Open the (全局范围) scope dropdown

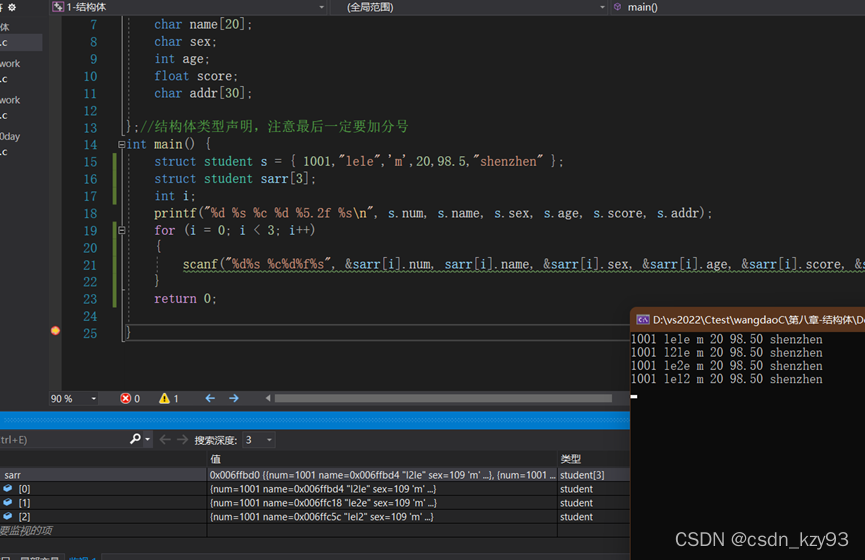coord(602,7)
